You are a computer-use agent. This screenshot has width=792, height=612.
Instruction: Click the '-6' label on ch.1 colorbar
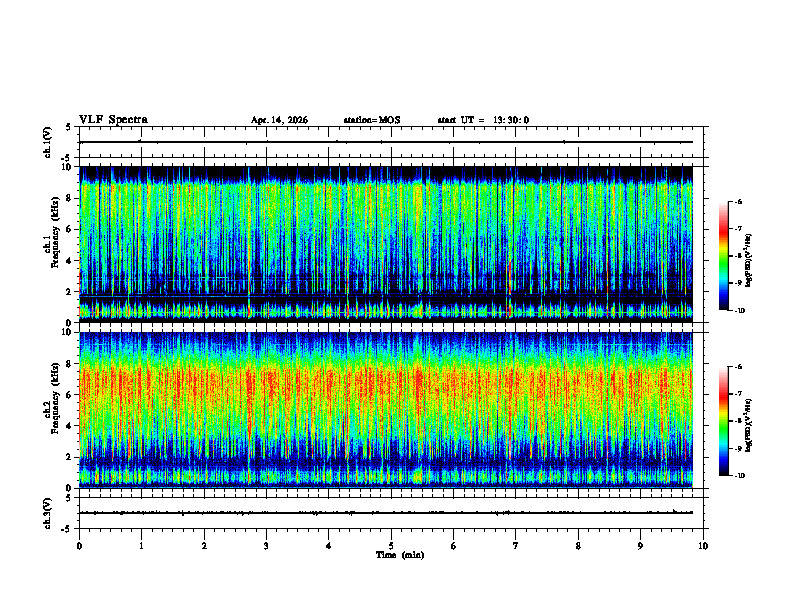point(738,201)
